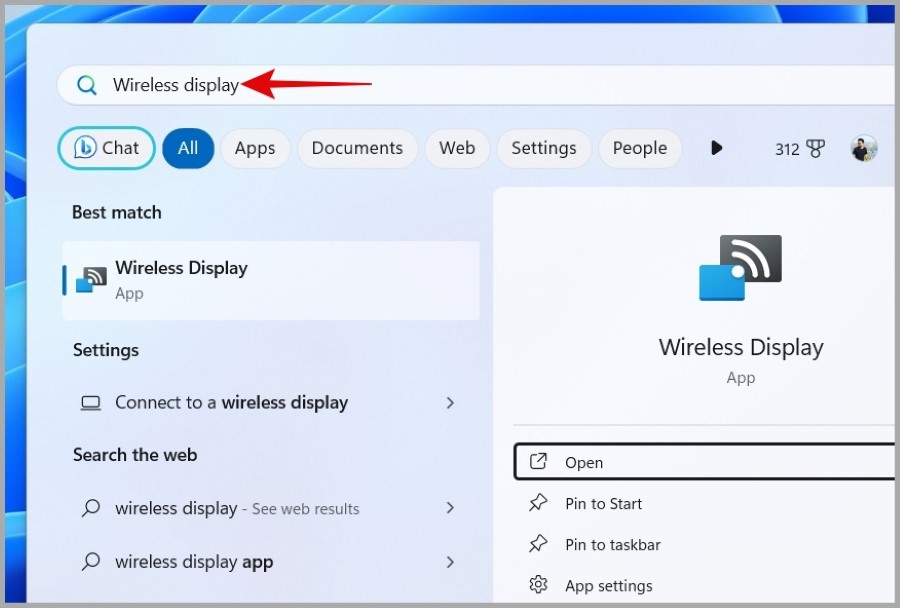Select the 'wireless display app' suggestion
Screen dimensions: 900x608
[x=271, y=561]
